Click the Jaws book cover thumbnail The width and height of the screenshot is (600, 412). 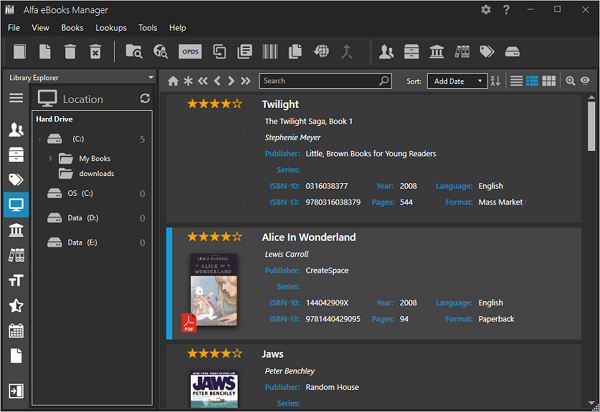click(214, 389)
